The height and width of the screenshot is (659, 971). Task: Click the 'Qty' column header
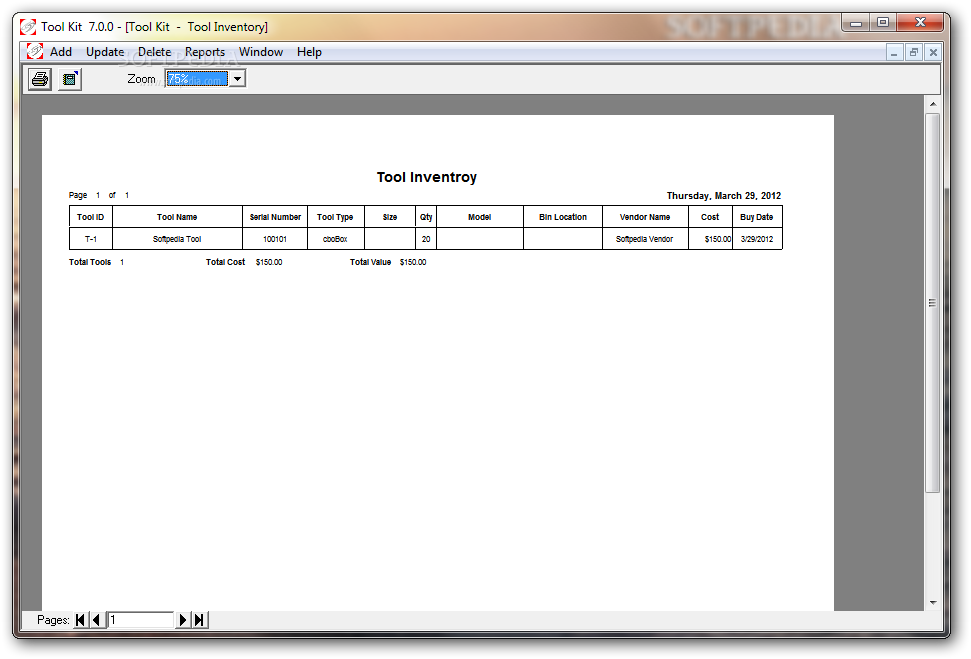tap(426, 217)
